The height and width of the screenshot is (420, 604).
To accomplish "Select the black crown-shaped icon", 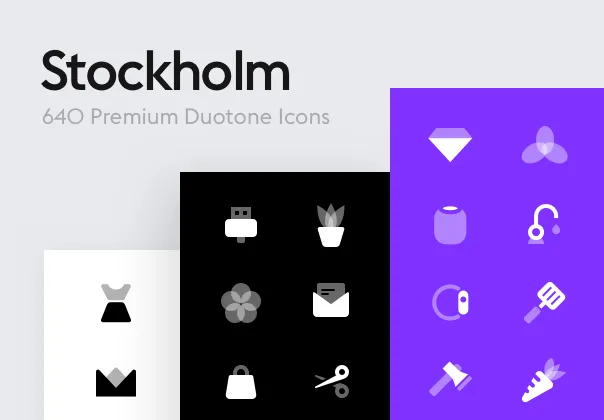I will (116, 382).
